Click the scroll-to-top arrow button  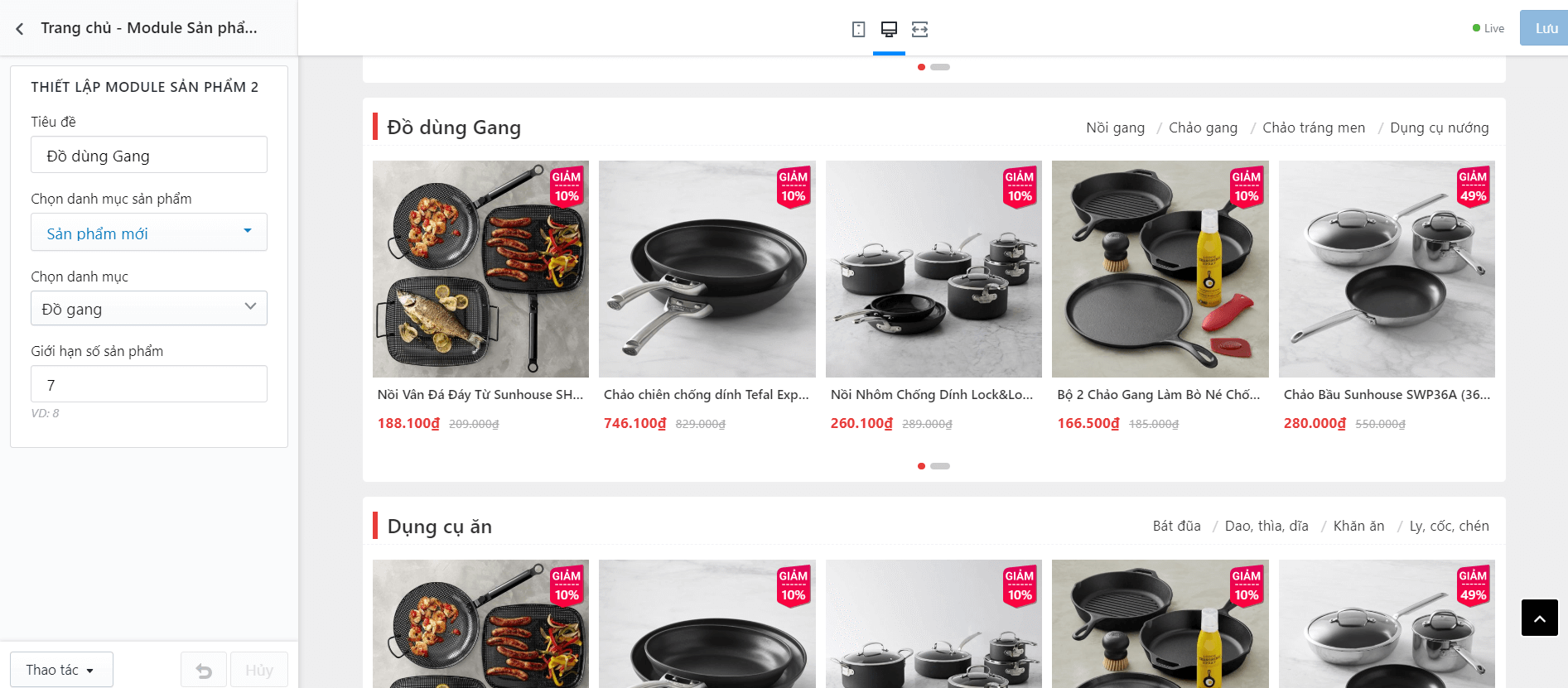click(x=1539, y=618)
